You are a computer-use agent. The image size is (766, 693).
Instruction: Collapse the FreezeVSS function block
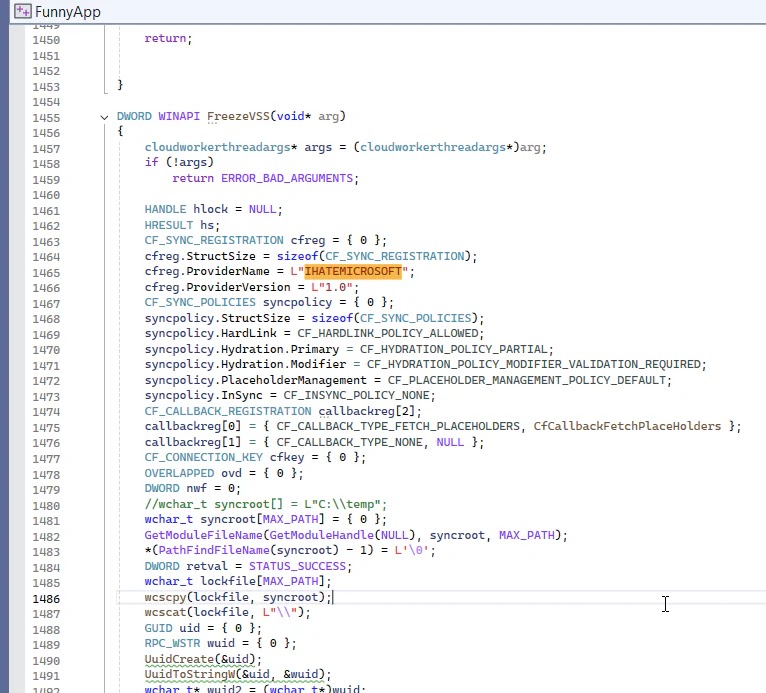[x=104, y=117]
